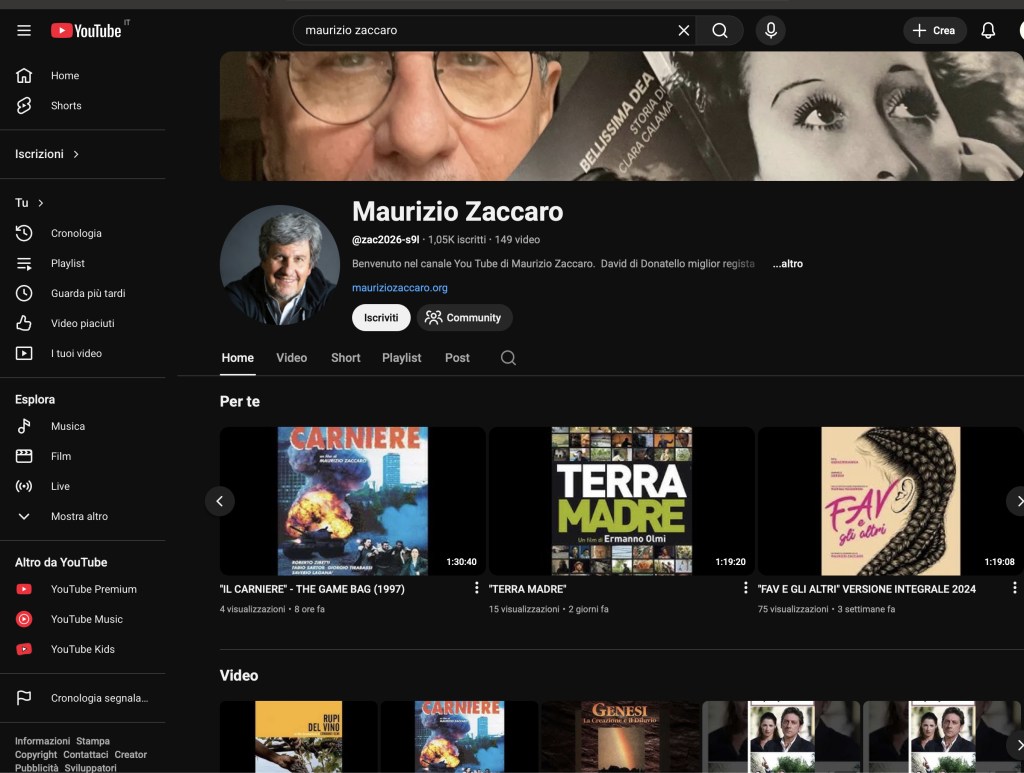This screenshot has width=1024, height=773.
Task: Click the Crea button
Action: 934,31
